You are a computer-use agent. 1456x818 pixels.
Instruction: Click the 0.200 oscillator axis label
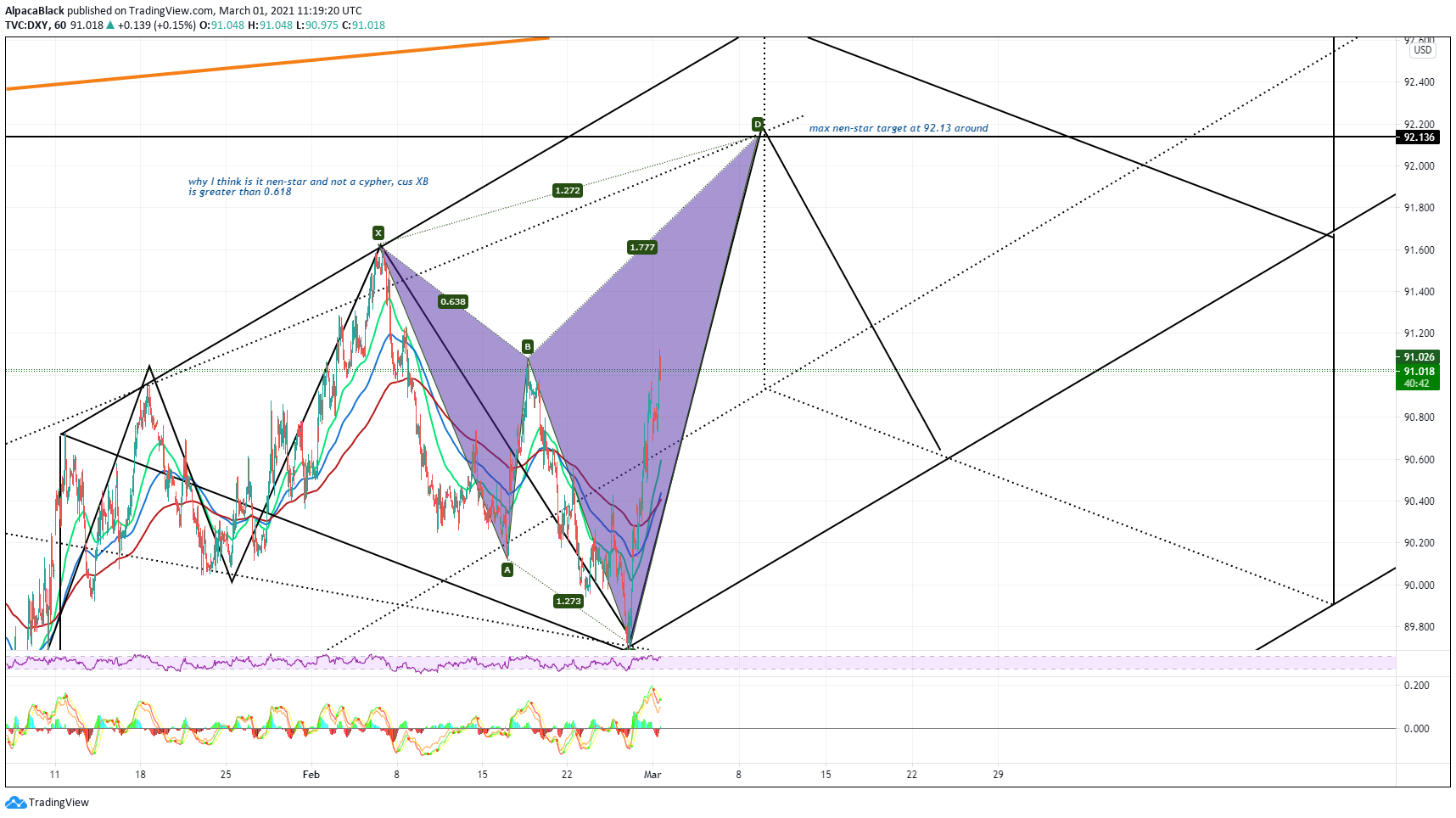(1416, 686)
